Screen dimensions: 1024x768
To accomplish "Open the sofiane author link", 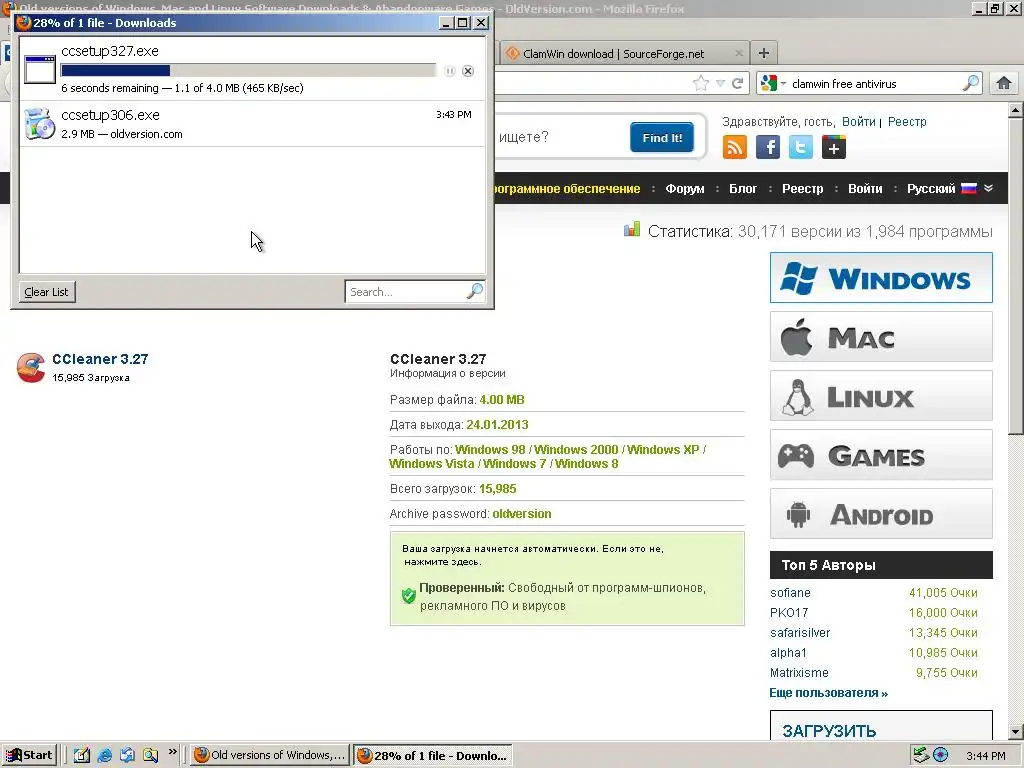I will (x=790, y=593).
